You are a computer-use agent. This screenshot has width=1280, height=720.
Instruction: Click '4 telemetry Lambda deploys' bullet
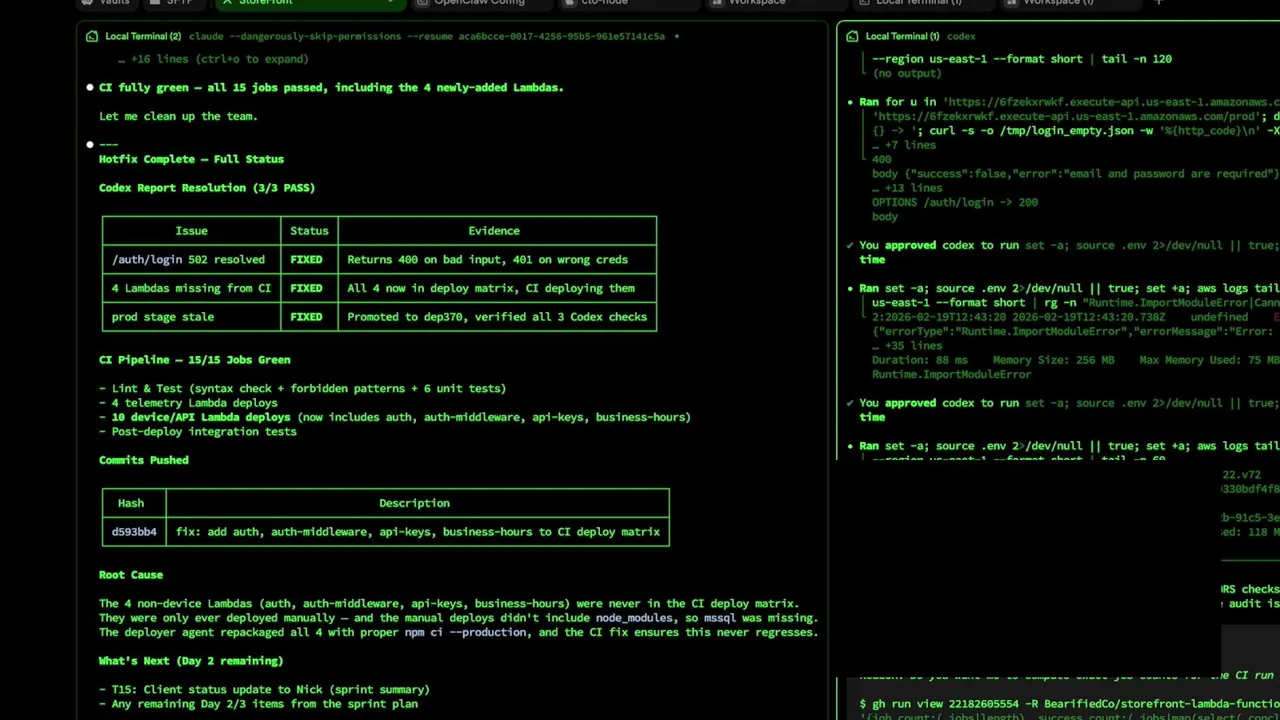[188, 403]
